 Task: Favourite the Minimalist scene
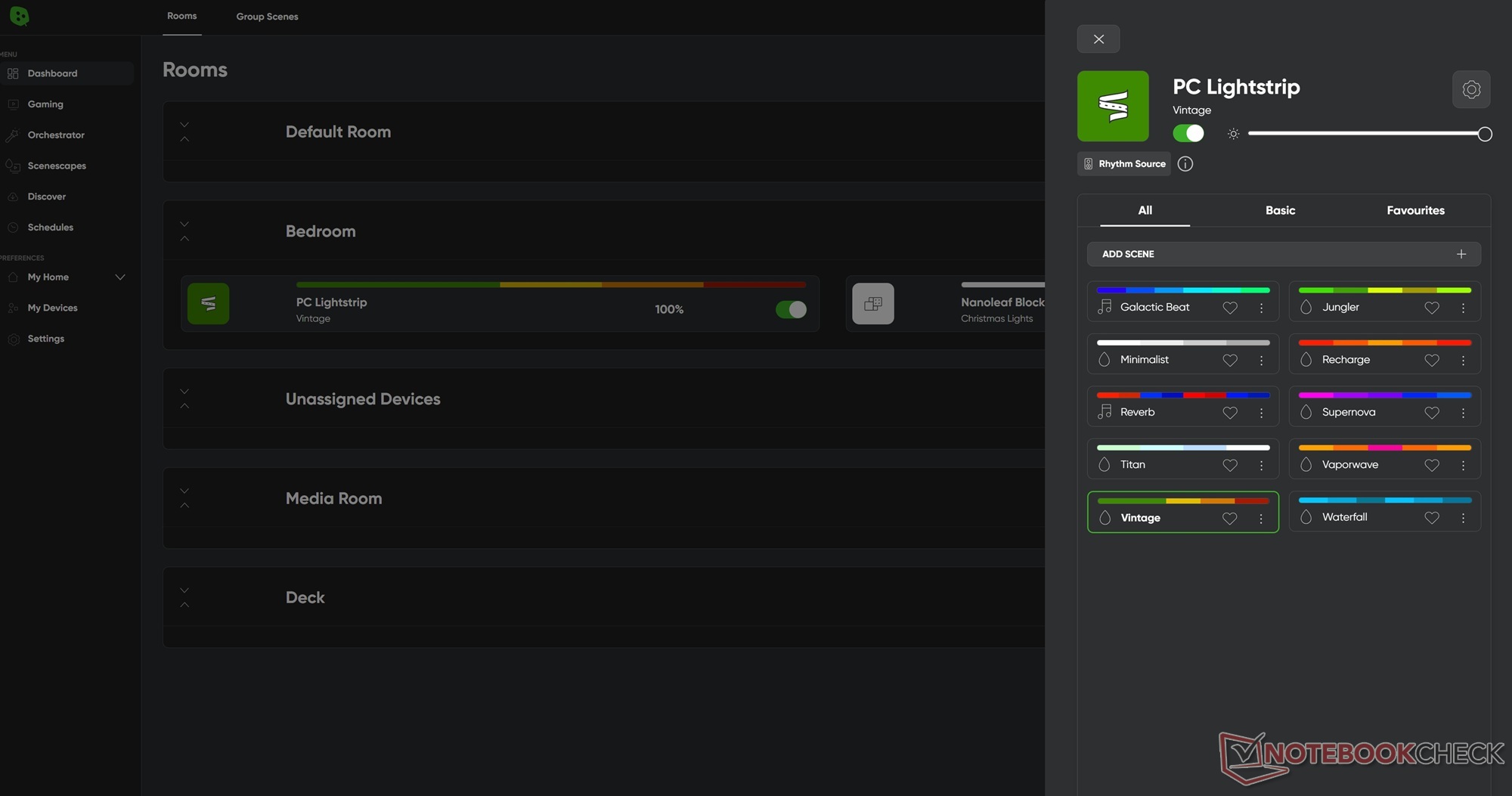[x=1230, y=360]
